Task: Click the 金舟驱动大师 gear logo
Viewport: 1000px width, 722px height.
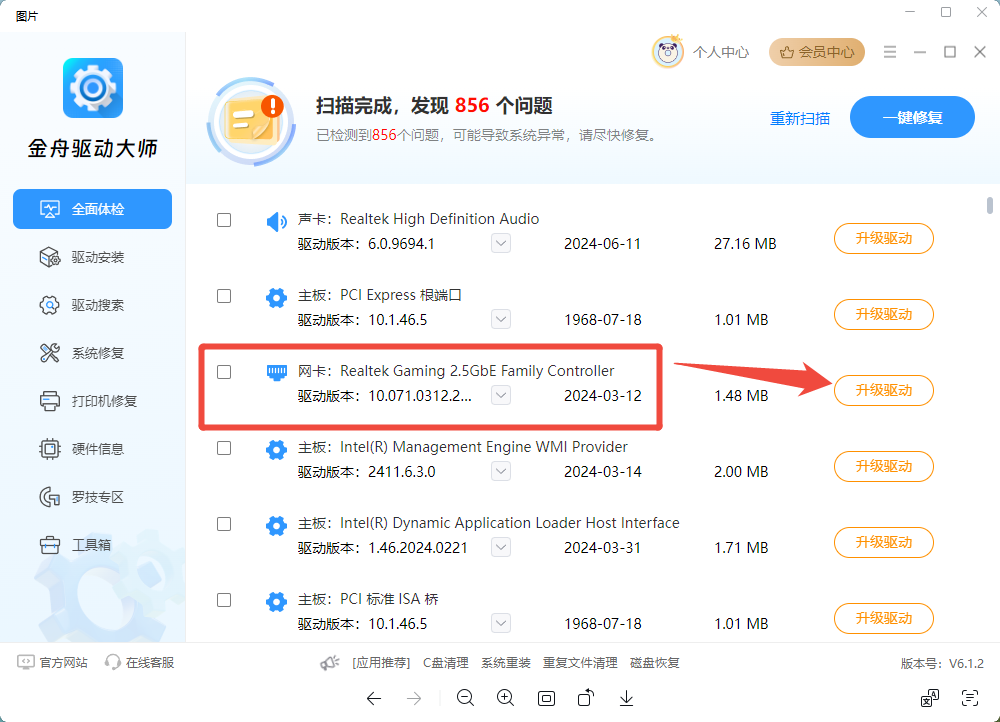Action: tap(93, 88)
